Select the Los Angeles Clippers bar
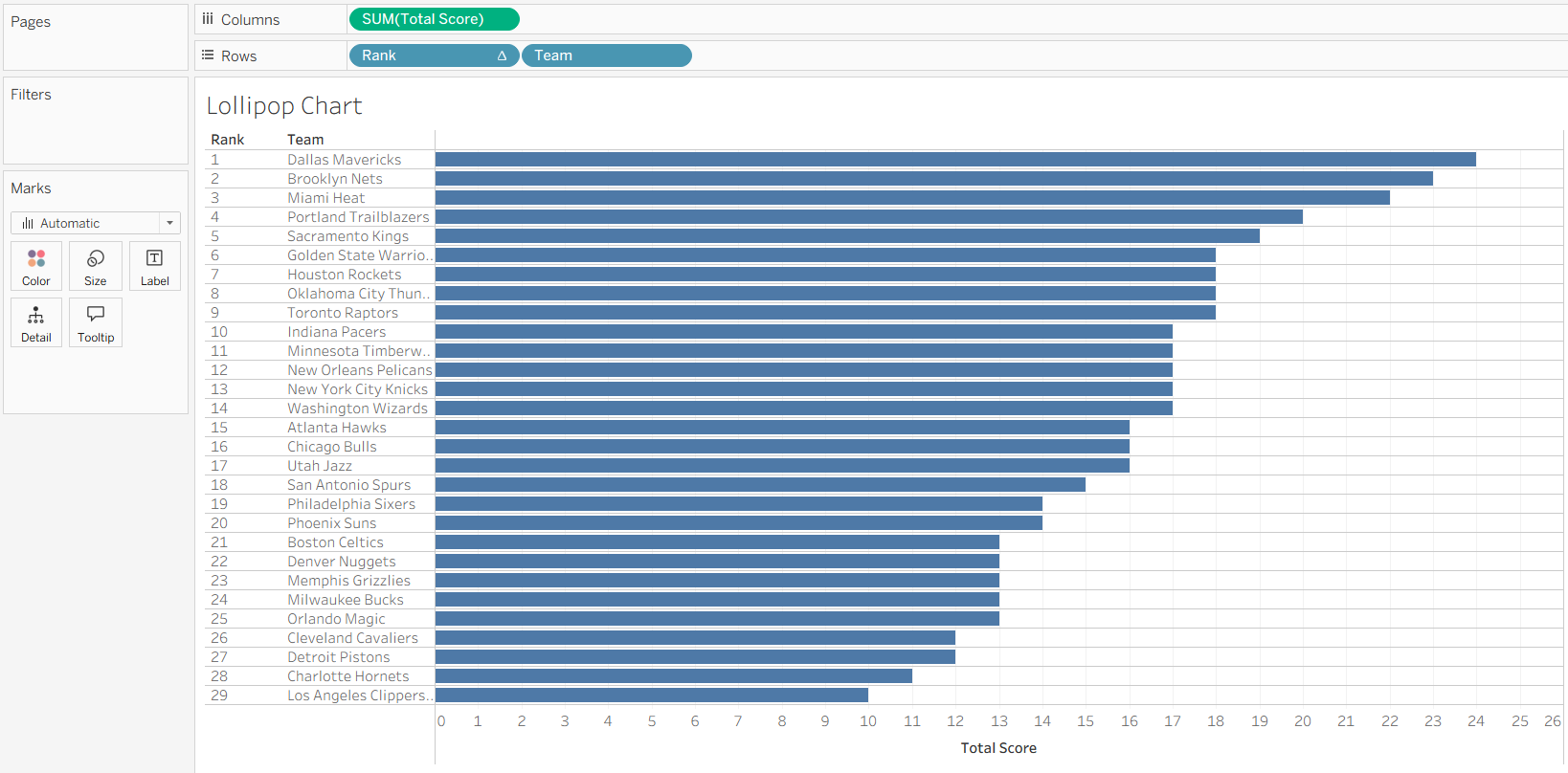 pyautogui.click(x=652, y=696)
